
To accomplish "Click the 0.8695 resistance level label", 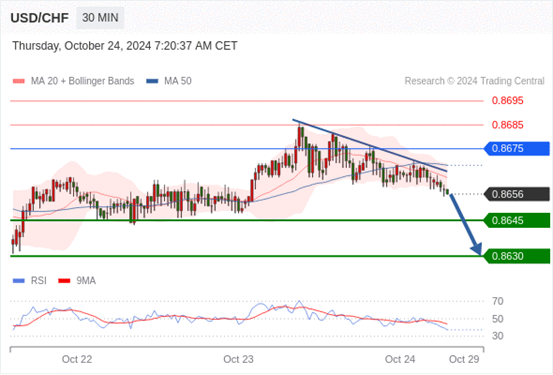I will 508,101.
